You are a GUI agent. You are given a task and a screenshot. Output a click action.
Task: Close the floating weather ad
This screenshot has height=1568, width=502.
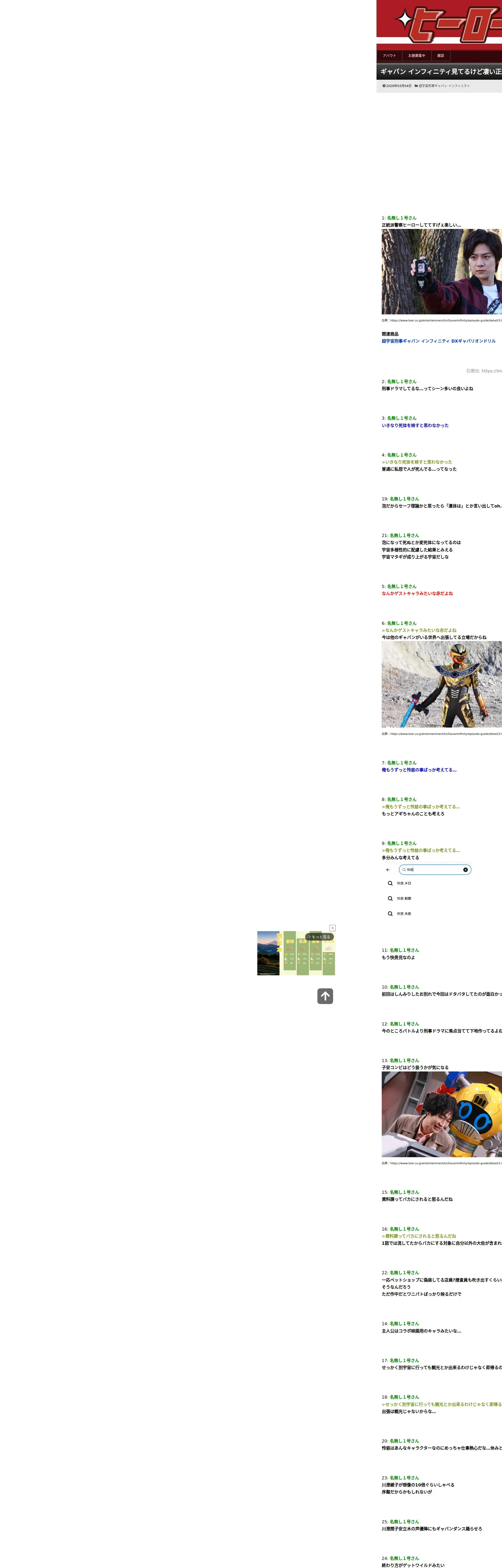click(x=332, y=928)
